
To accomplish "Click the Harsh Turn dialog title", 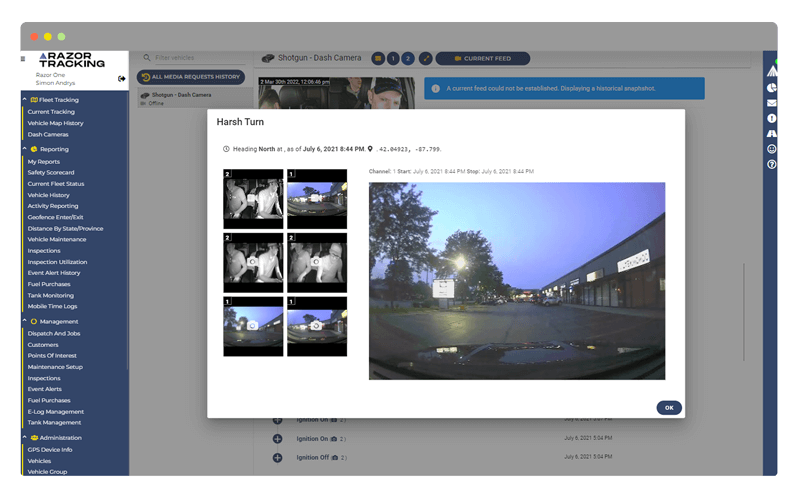I will click(x=240, y=122).
